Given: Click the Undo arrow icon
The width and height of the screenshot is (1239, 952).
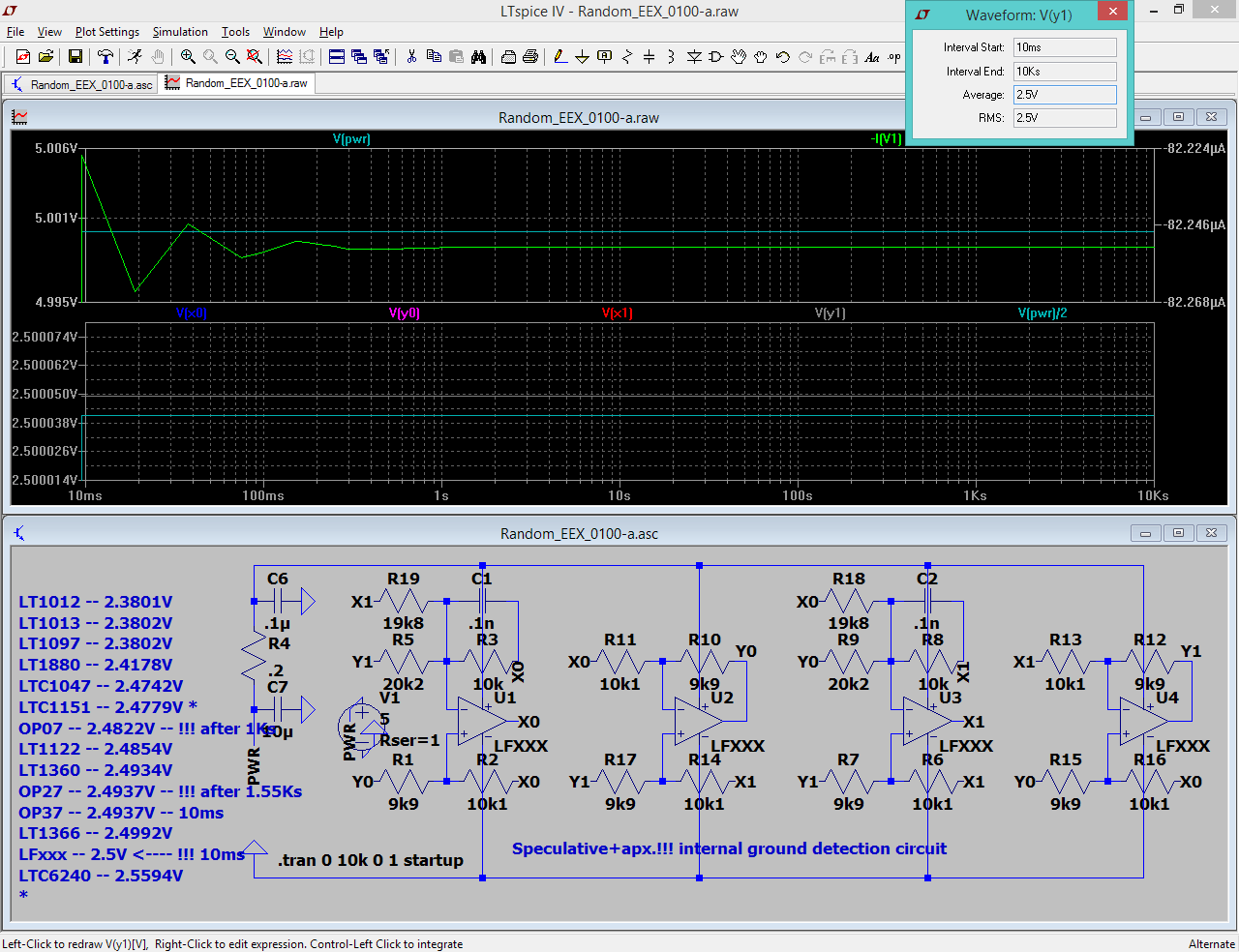Looking at the screenshot, I should 783,57.
